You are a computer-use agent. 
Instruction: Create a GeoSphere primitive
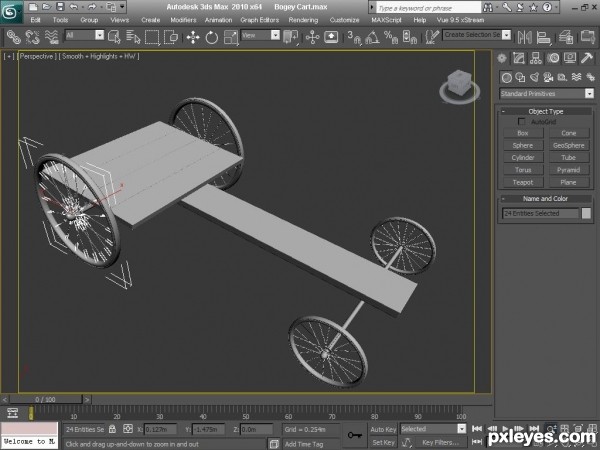click(x=569, y=145)
